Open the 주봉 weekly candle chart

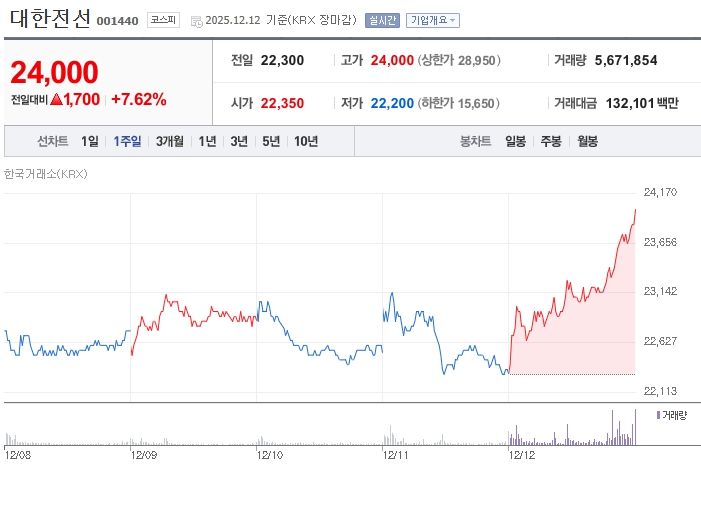[x=551, y=141]
